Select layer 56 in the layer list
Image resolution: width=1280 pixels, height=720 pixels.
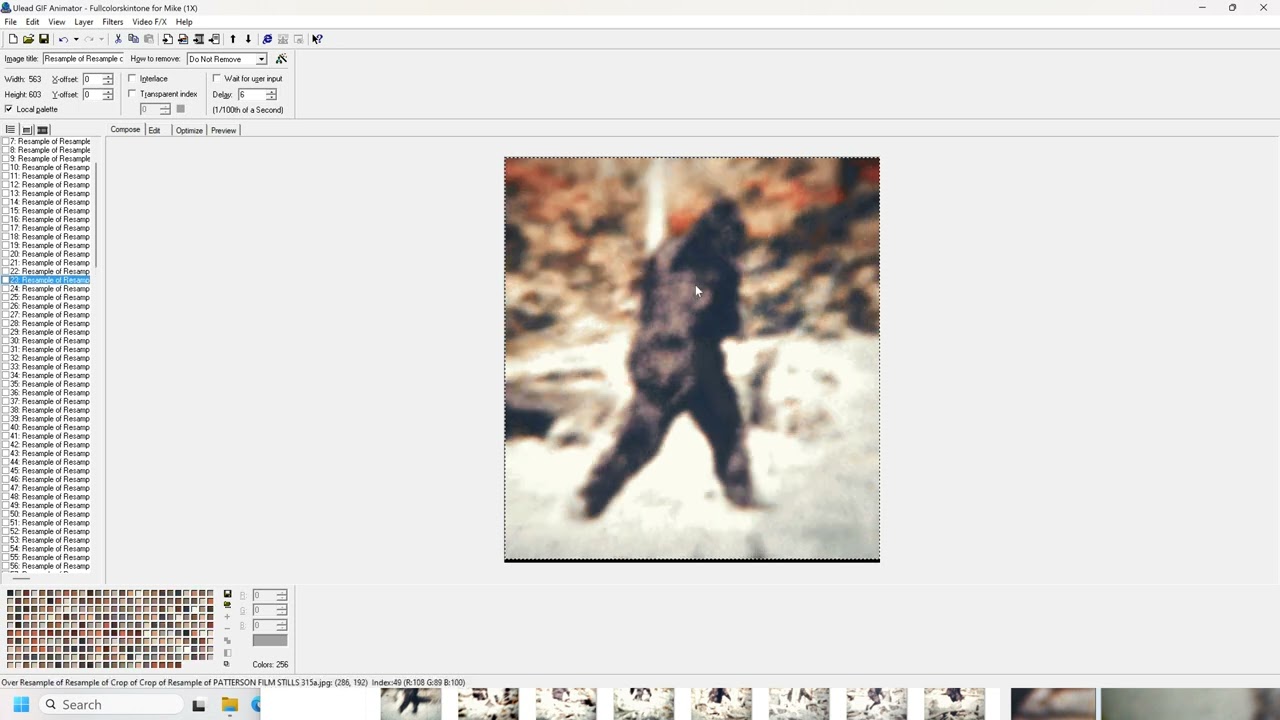tap(50, 566)
